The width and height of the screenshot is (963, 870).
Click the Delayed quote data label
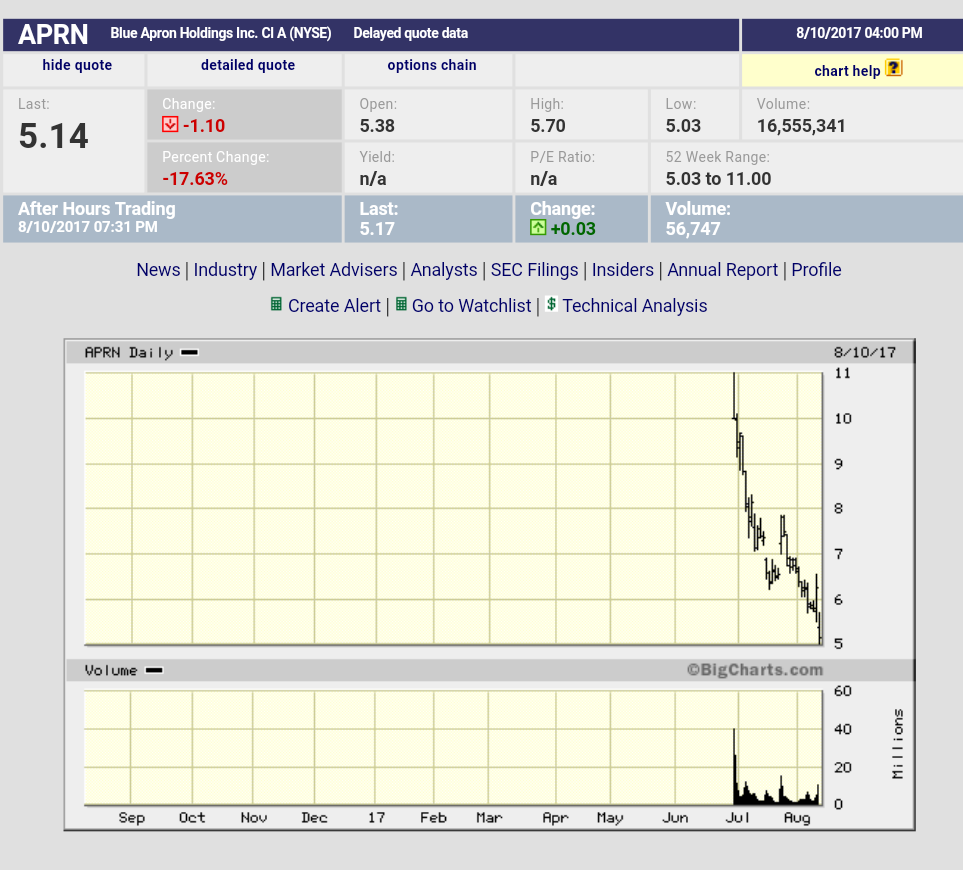coord(410,33)
